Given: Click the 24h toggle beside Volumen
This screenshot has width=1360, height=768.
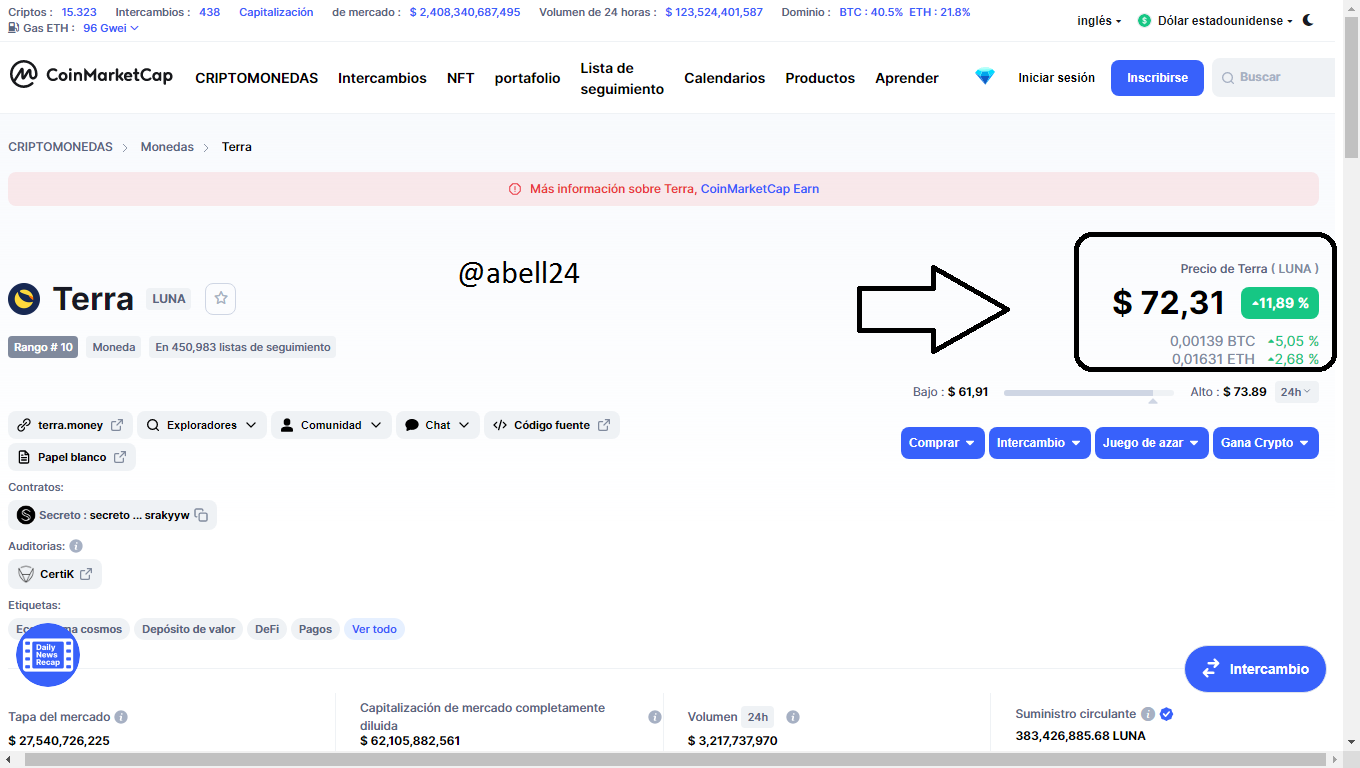Looking at the screenshot, I should click(757, 717).
